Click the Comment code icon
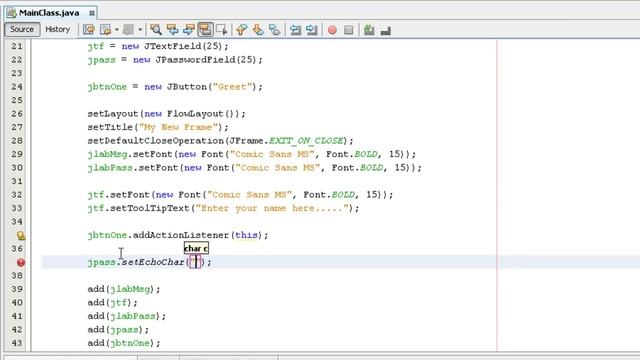 (369, 29)
